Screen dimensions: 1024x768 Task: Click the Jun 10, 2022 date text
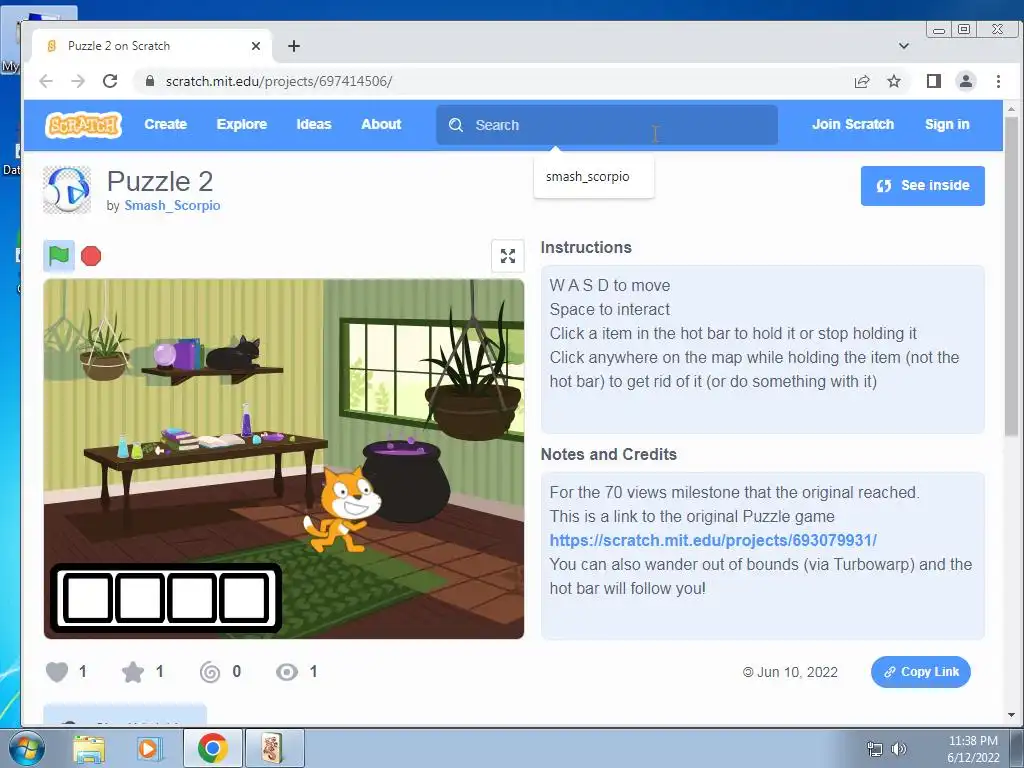coord(797,672)
